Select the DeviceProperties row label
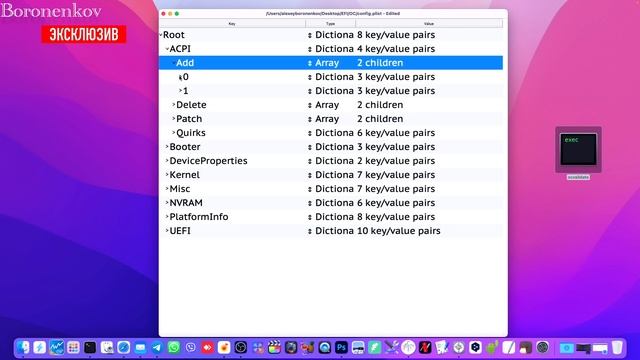640x360 pixels. pos(208,161)
